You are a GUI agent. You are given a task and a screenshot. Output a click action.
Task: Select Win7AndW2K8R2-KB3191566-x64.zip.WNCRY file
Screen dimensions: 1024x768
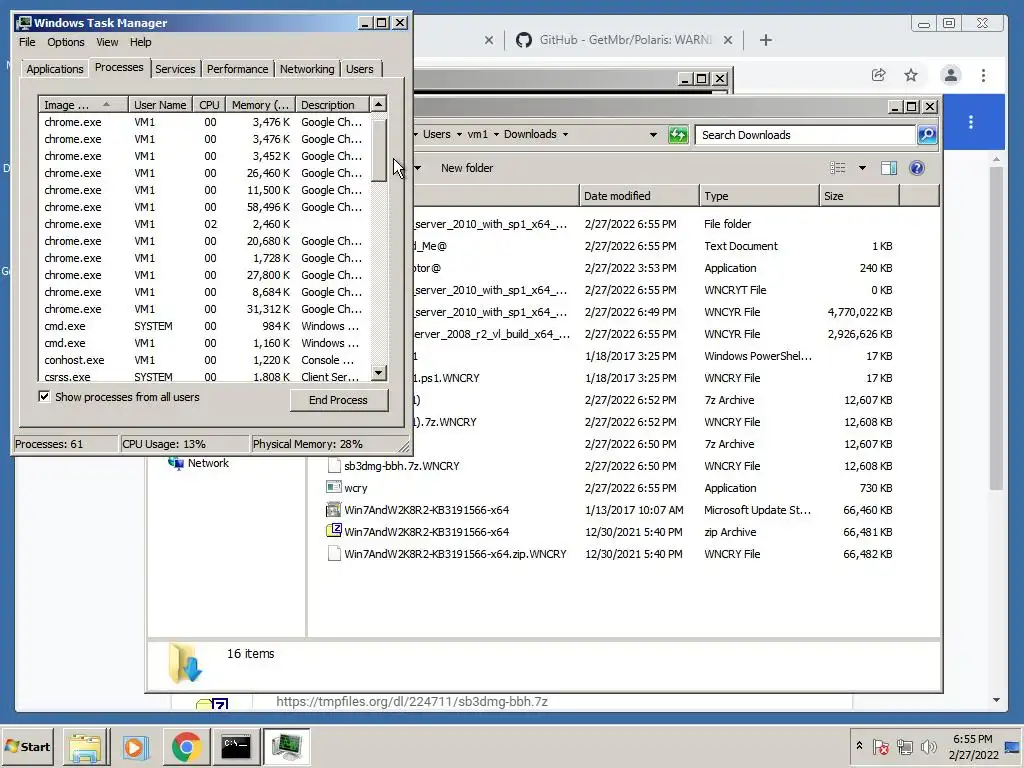point(455,554)
